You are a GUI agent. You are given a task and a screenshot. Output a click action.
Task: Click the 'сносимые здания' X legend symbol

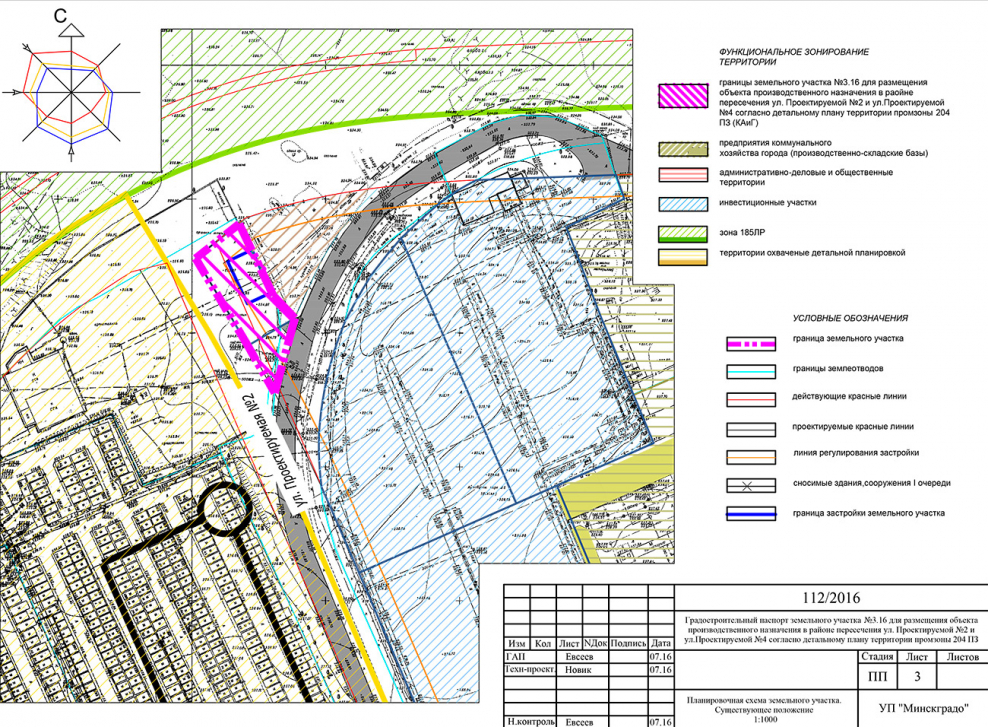point(750,484)
